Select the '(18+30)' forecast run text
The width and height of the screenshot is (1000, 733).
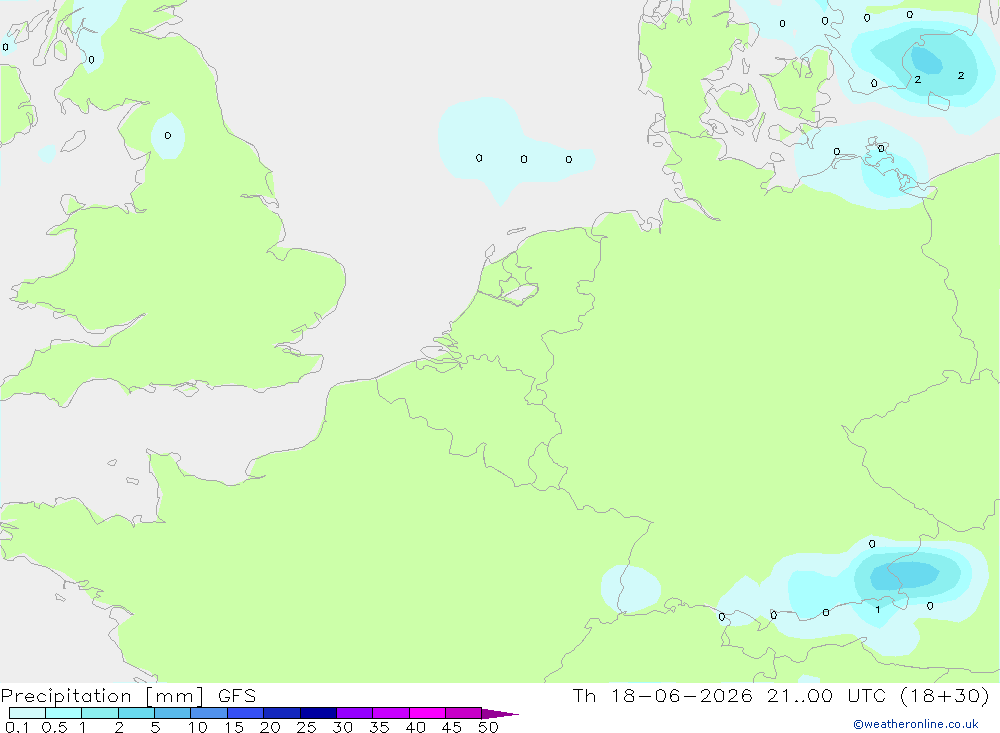coord(945,695)
